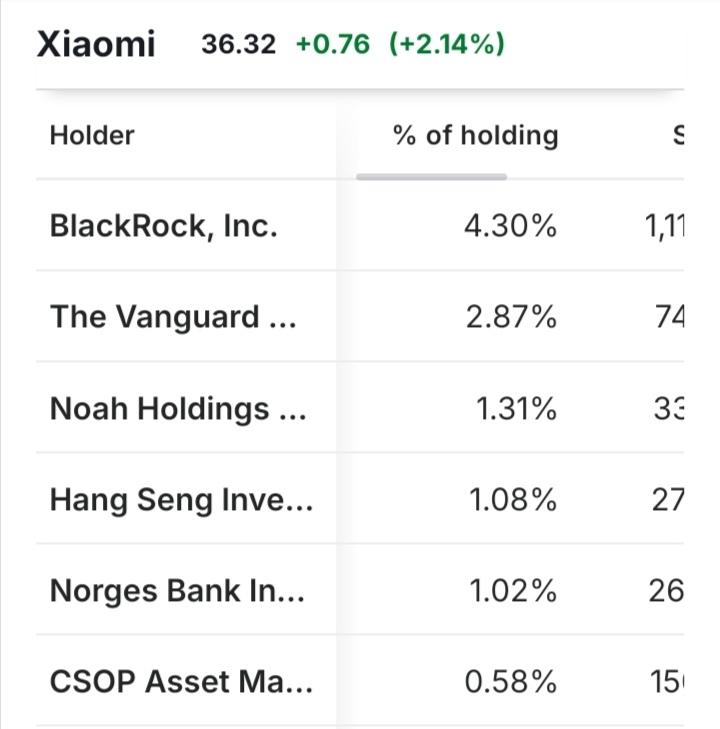Click the Xiaomi stock name title
The height and width of the screenshot is (729, 720).
tap(96, 44)
